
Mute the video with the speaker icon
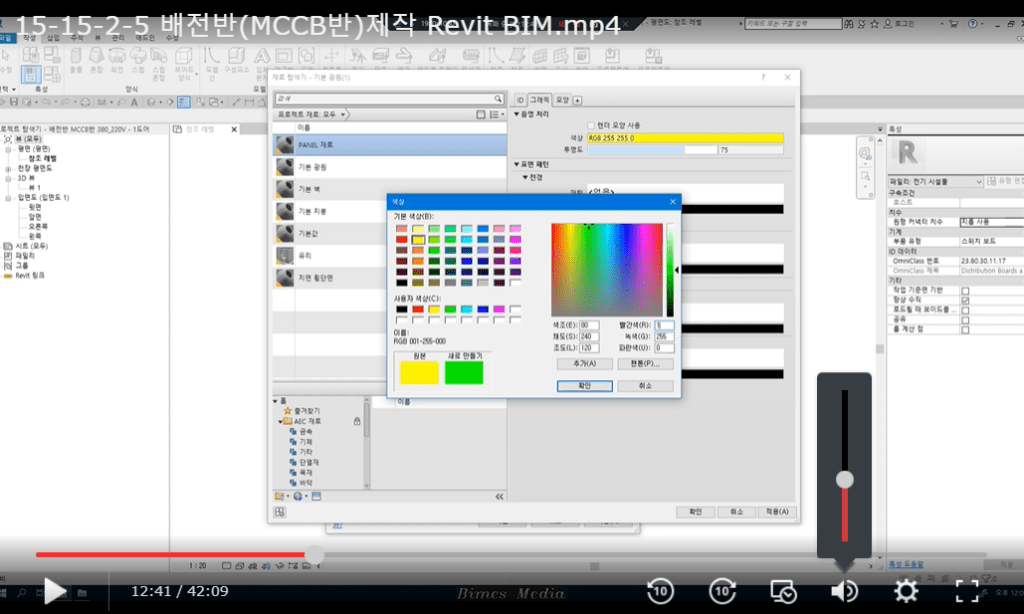click(x=844, y=591)
